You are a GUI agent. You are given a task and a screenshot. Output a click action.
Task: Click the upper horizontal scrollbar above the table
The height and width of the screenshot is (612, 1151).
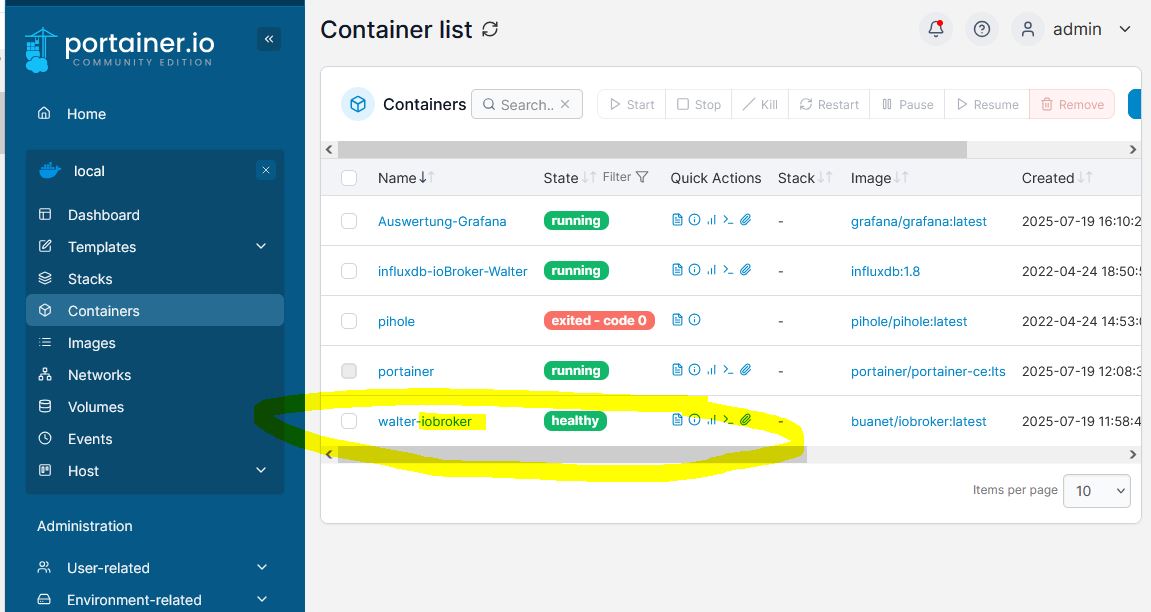(x=652, y=149)
